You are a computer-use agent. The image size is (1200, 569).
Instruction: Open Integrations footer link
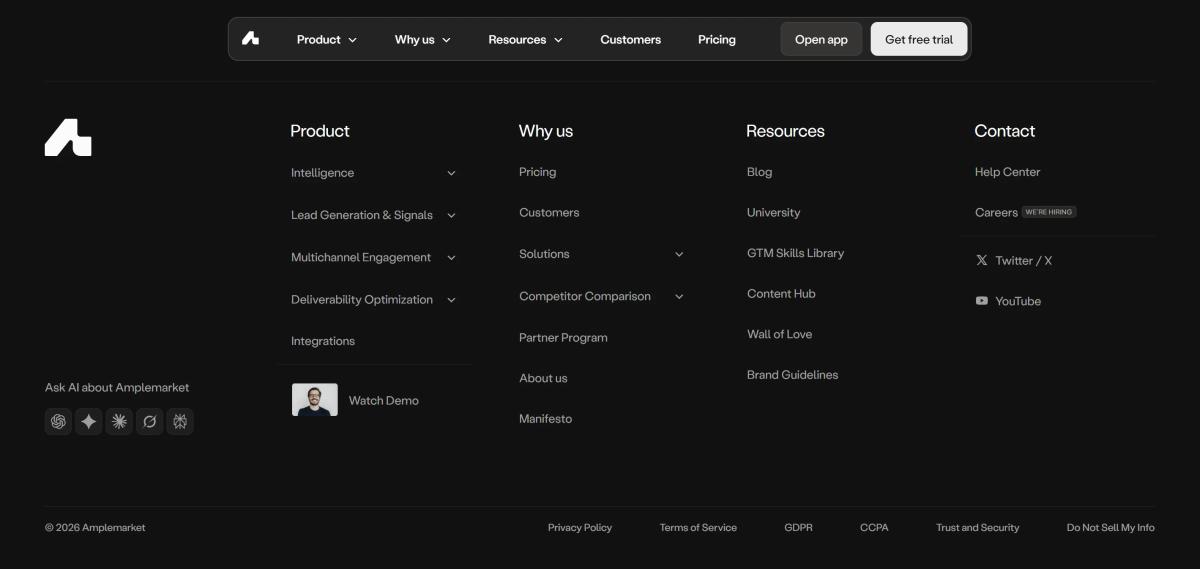click(323, 341)
